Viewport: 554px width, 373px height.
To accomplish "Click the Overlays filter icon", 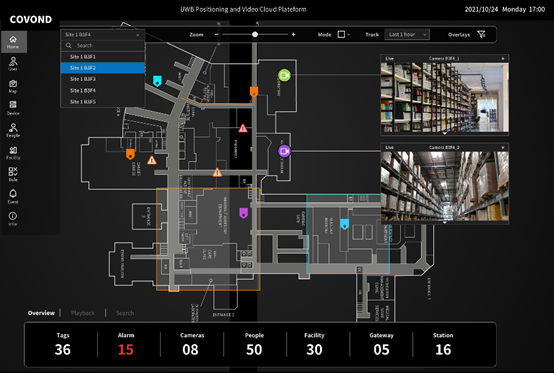I will pos(481,34).
